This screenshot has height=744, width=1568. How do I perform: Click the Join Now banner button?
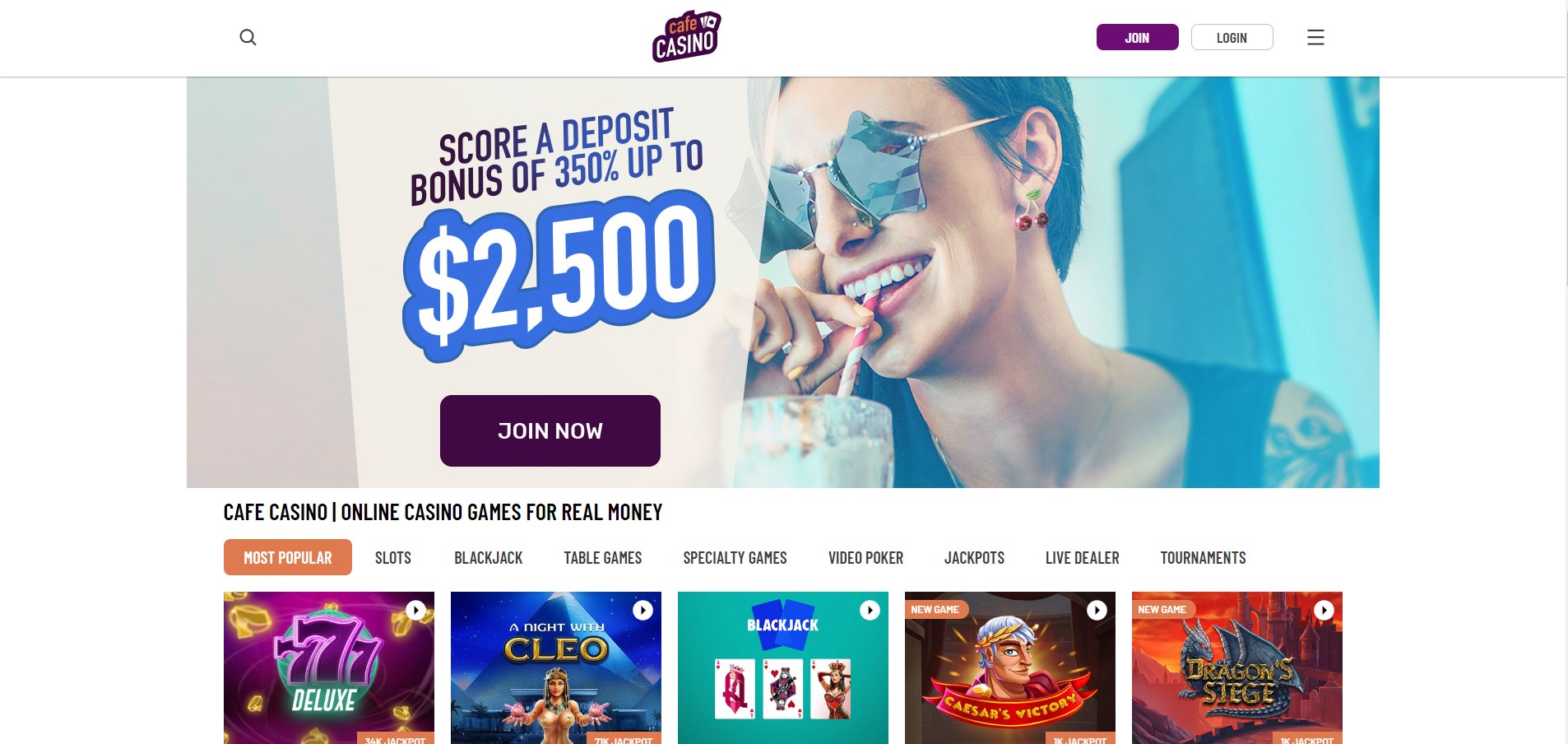coord(550,430)
